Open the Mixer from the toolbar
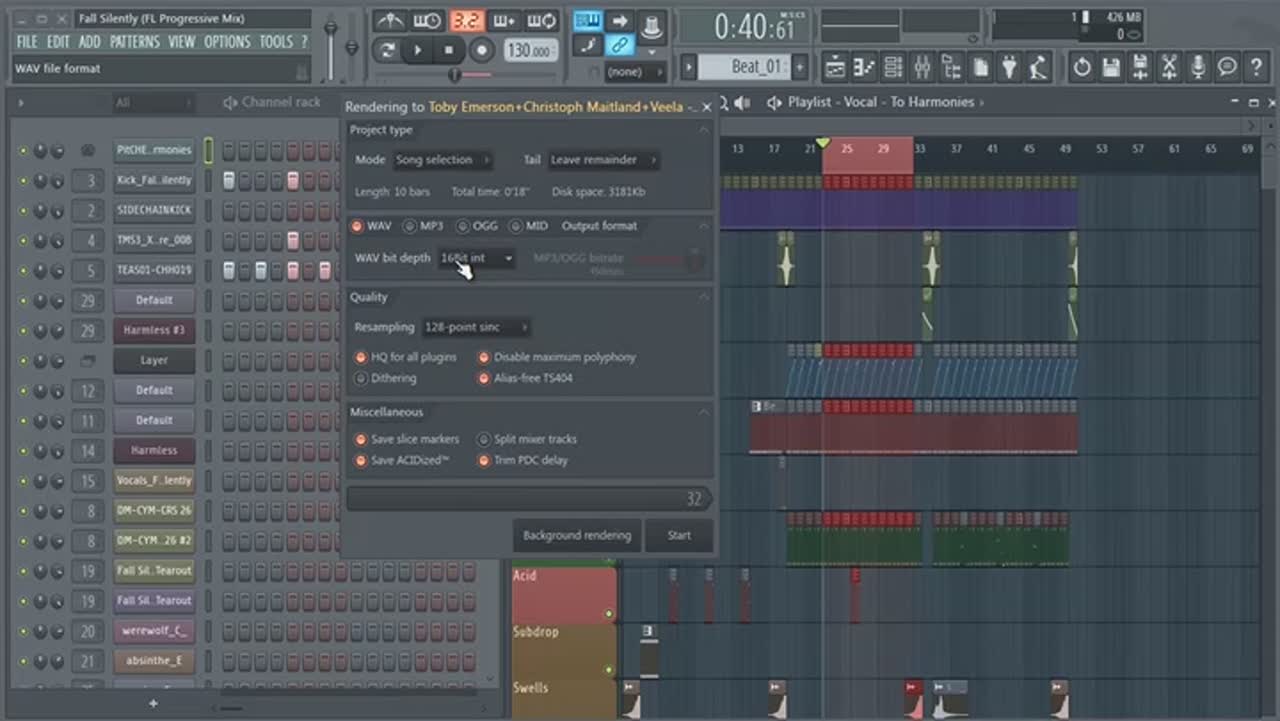This screenshot has width=1280, height=721. click(922, 67)
